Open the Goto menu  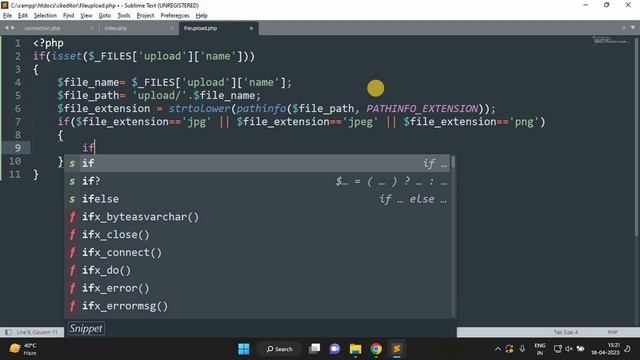click(x=104, y=16)
